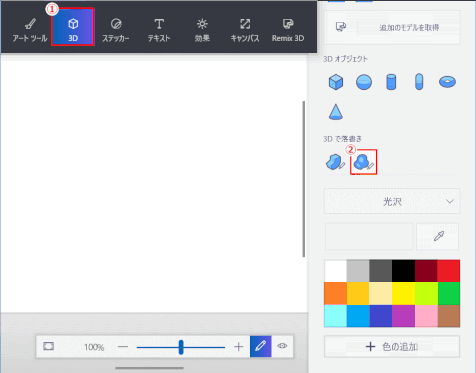
Task: Click the zoom slider handle
Action: [x=181, y=347]
